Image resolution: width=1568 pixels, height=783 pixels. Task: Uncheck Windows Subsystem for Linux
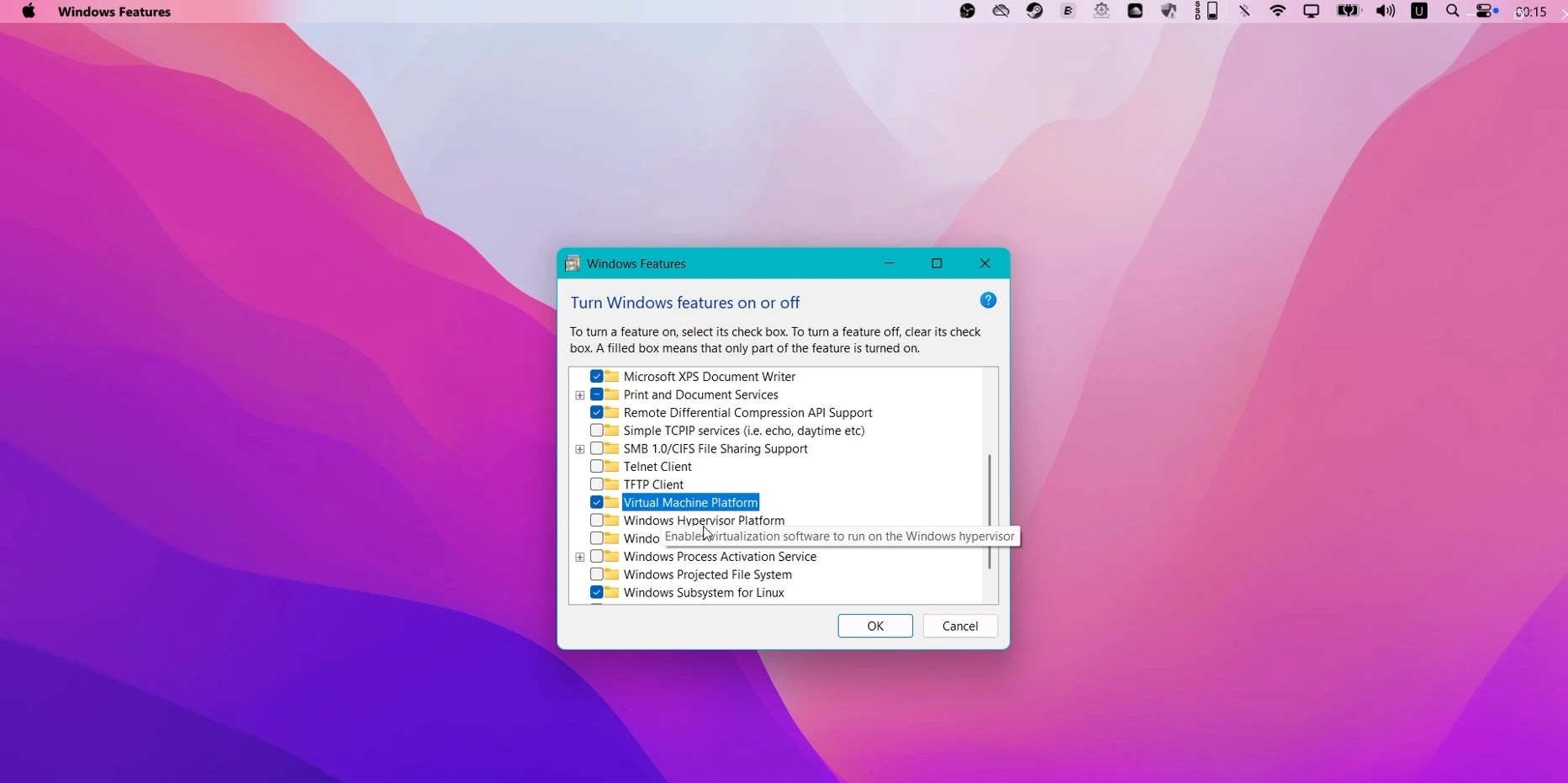[x=596, y=593]
